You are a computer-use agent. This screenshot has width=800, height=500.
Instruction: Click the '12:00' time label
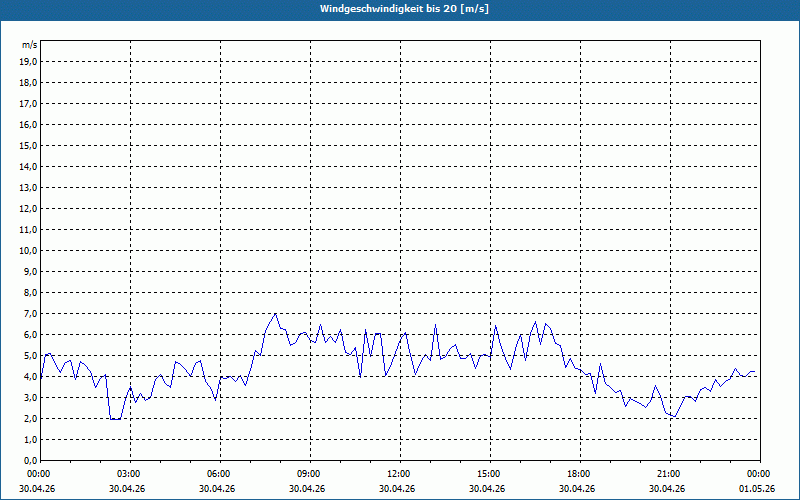(x=400, y=474)
